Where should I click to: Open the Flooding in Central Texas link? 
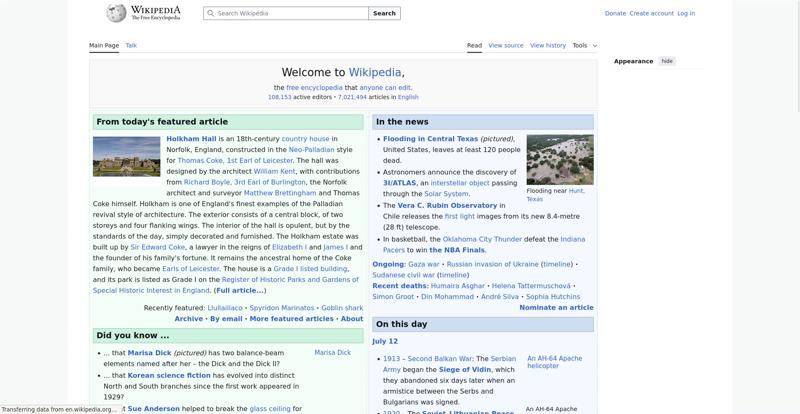[431, 139]
